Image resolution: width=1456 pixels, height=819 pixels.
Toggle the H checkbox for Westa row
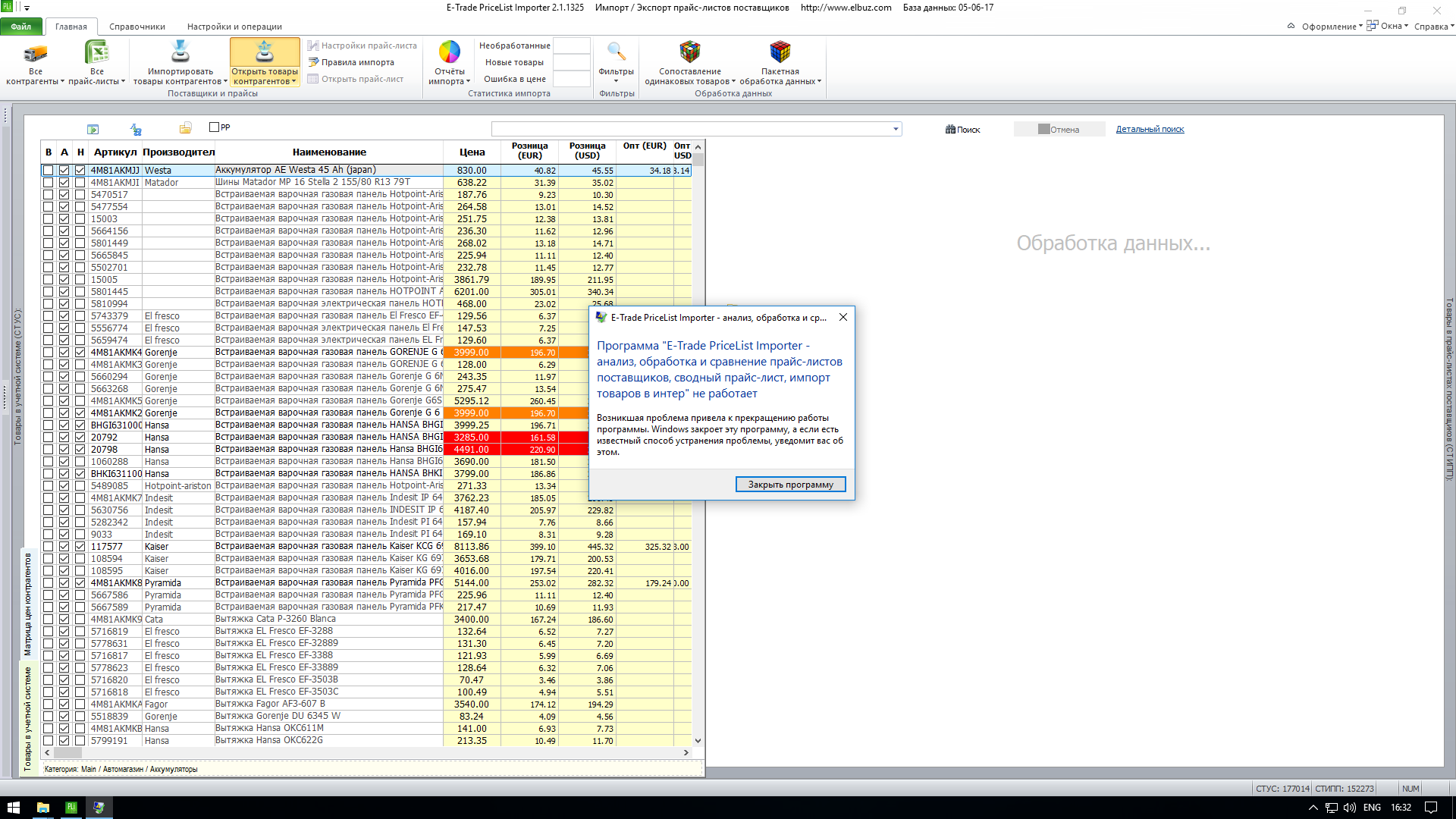(x=80, y=171)
